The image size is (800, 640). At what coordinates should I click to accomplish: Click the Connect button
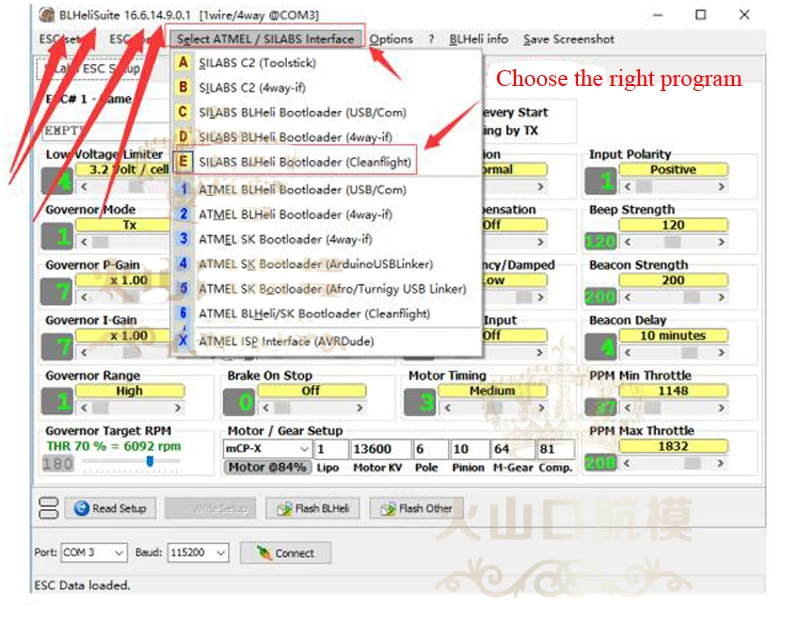coord(286,553)
